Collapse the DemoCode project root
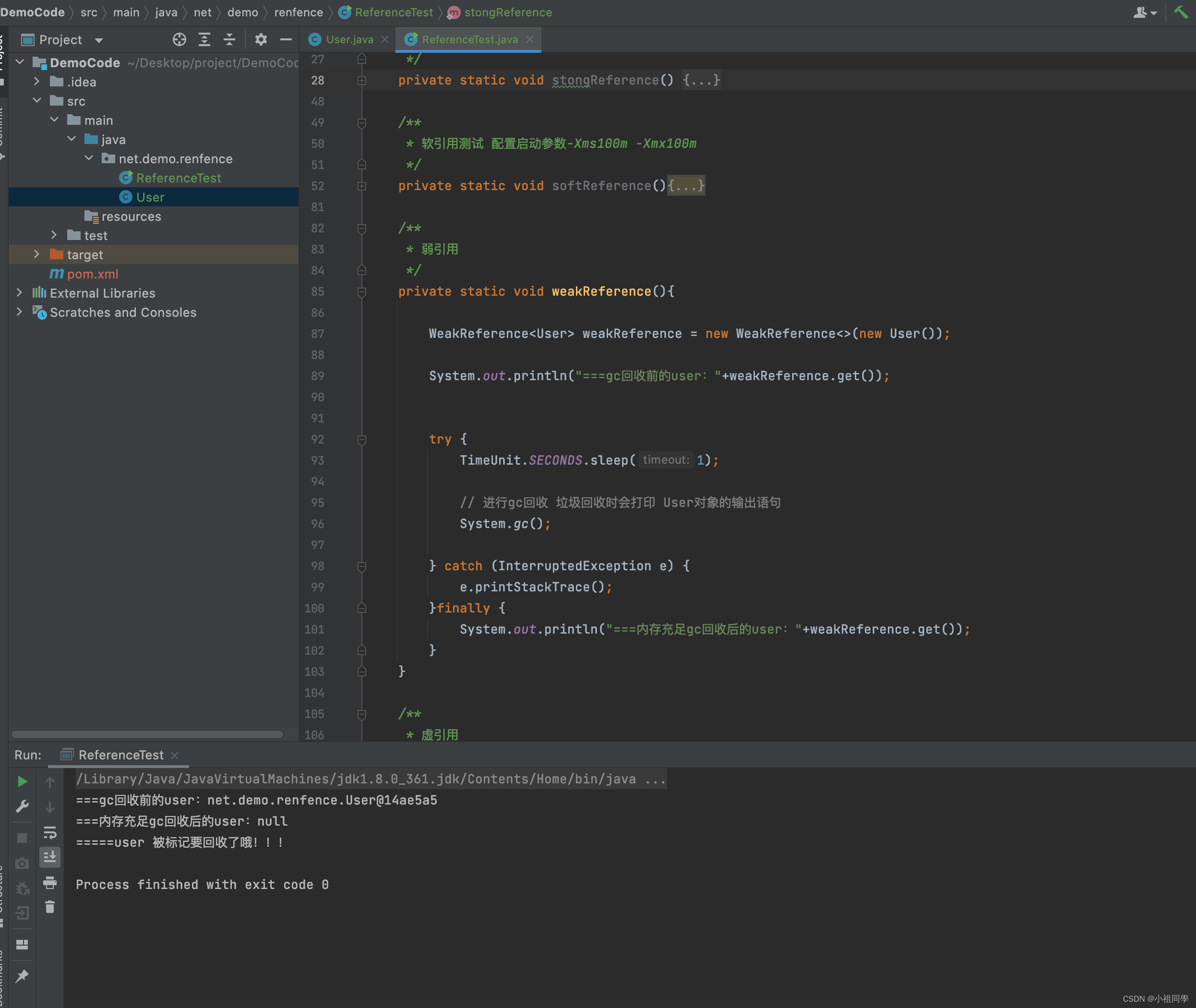This screenshot has width=1196, height=1008. [20, 62]
